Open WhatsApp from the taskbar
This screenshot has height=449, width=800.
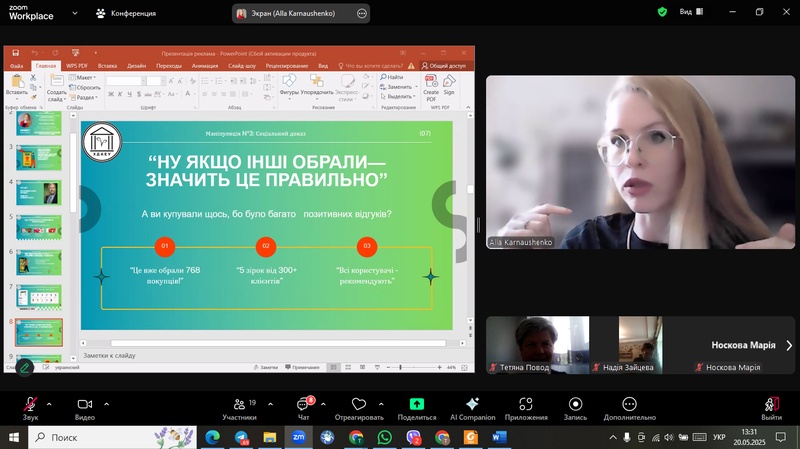pyautogui.click(x=385, y=438)
